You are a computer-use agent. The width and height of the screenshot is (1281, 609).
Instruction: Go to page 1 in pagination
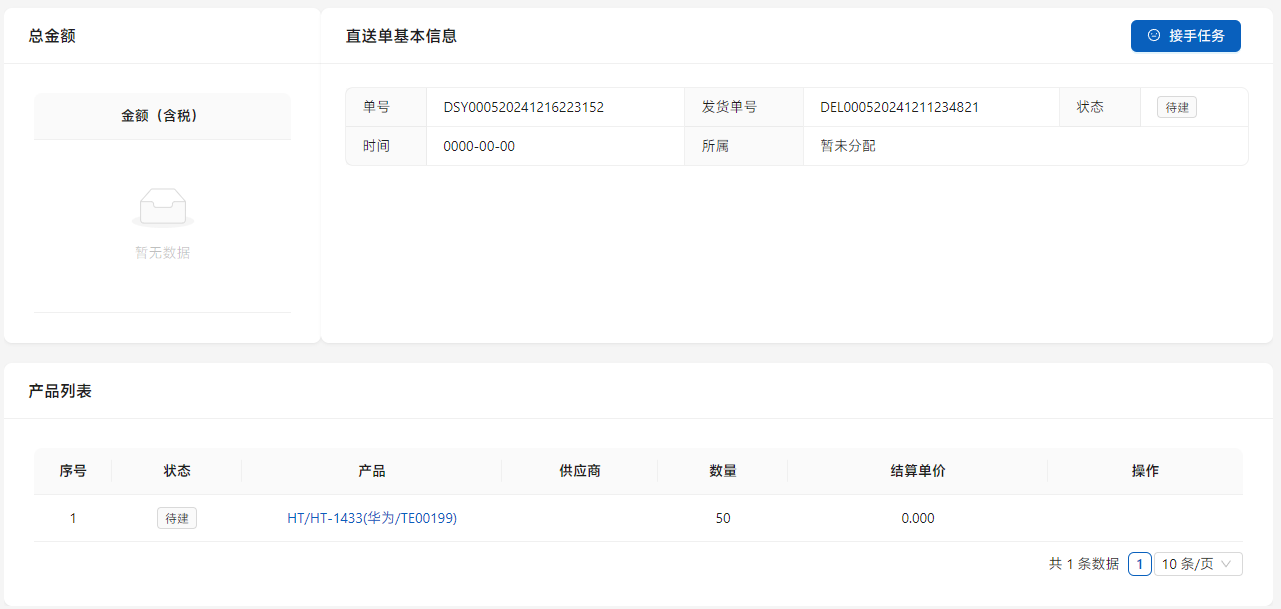coord(1139,564)
